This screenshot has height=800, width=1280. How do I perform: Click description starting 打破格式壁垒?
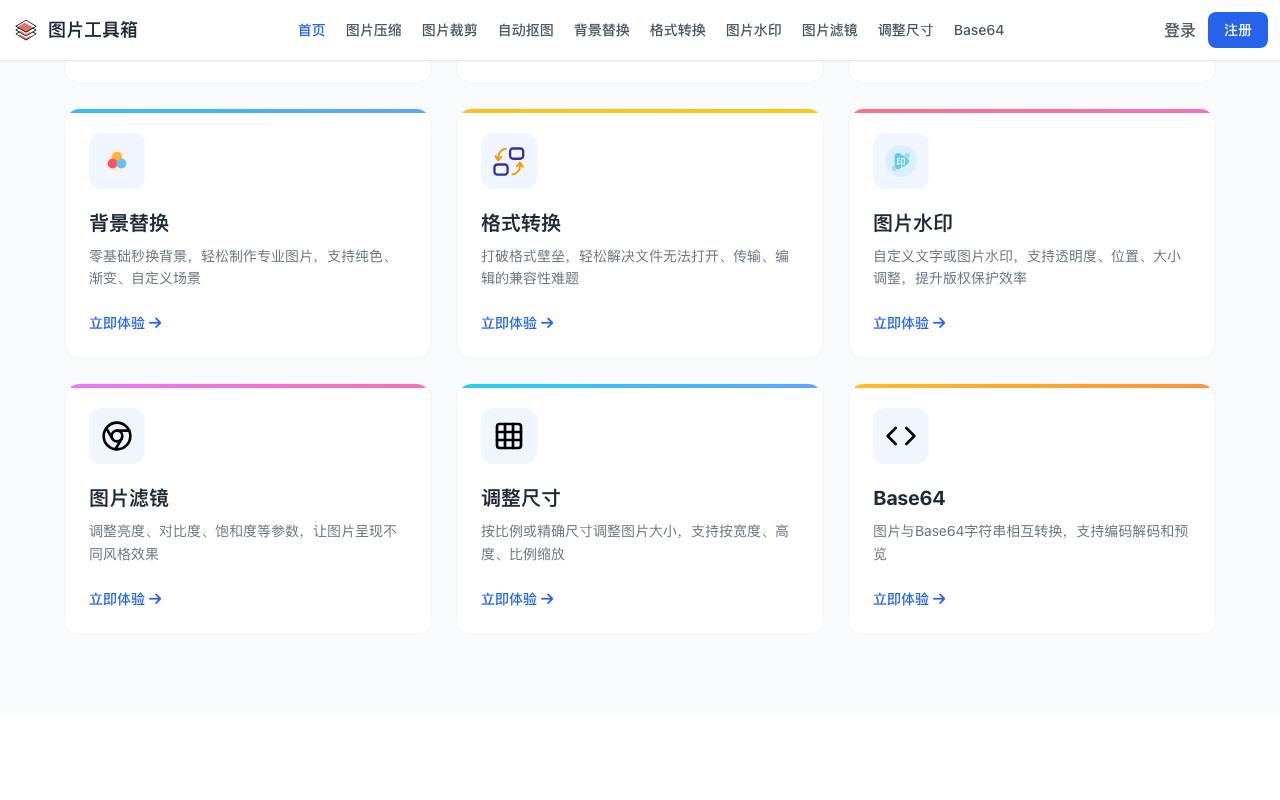coord(635,267)
